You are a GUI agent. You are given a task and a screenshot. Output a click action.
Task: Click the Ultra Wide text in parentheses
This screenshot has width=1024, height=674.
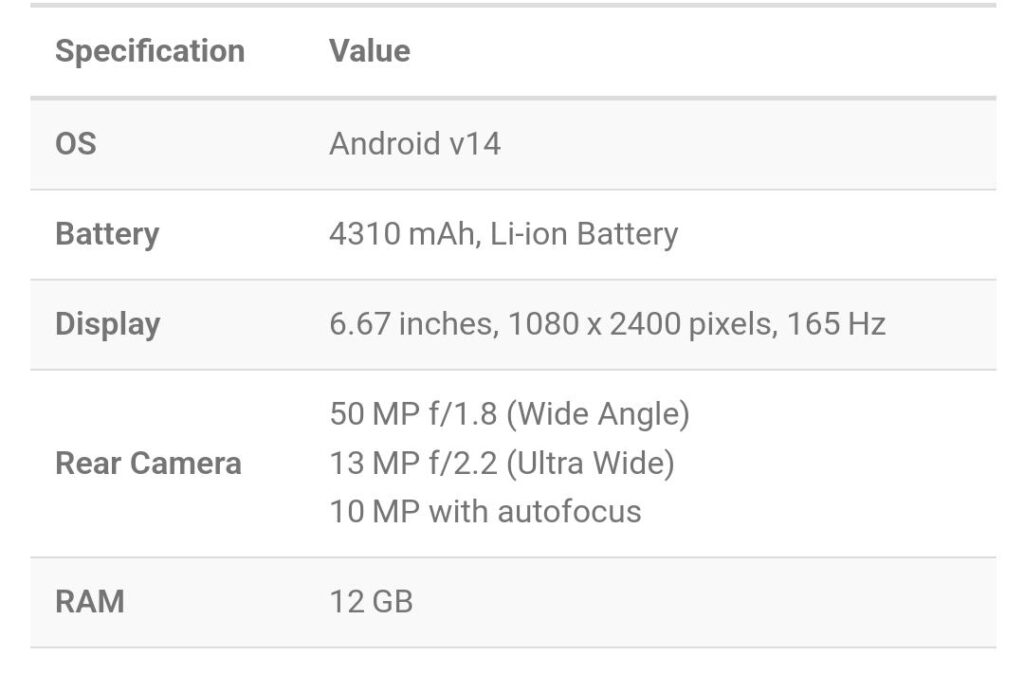(590, 463)
